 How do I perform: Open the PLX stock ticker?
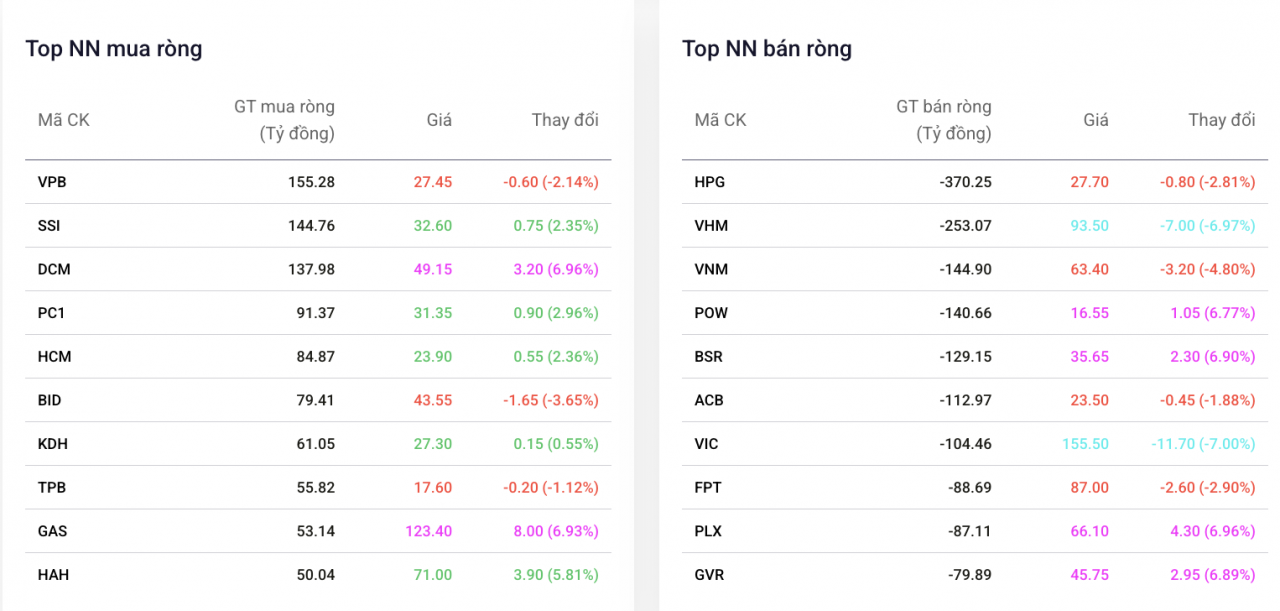click(x=708, y=531)
